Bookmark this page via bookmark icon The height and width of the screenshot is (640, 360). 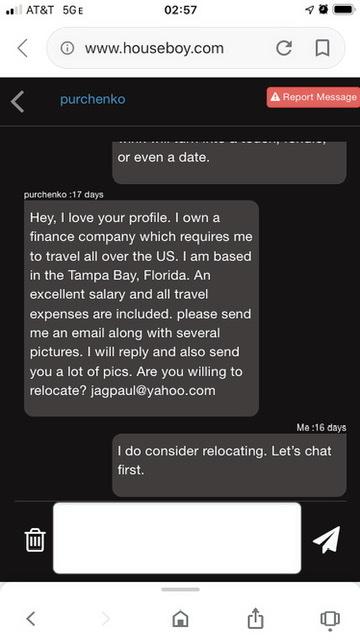322,49
